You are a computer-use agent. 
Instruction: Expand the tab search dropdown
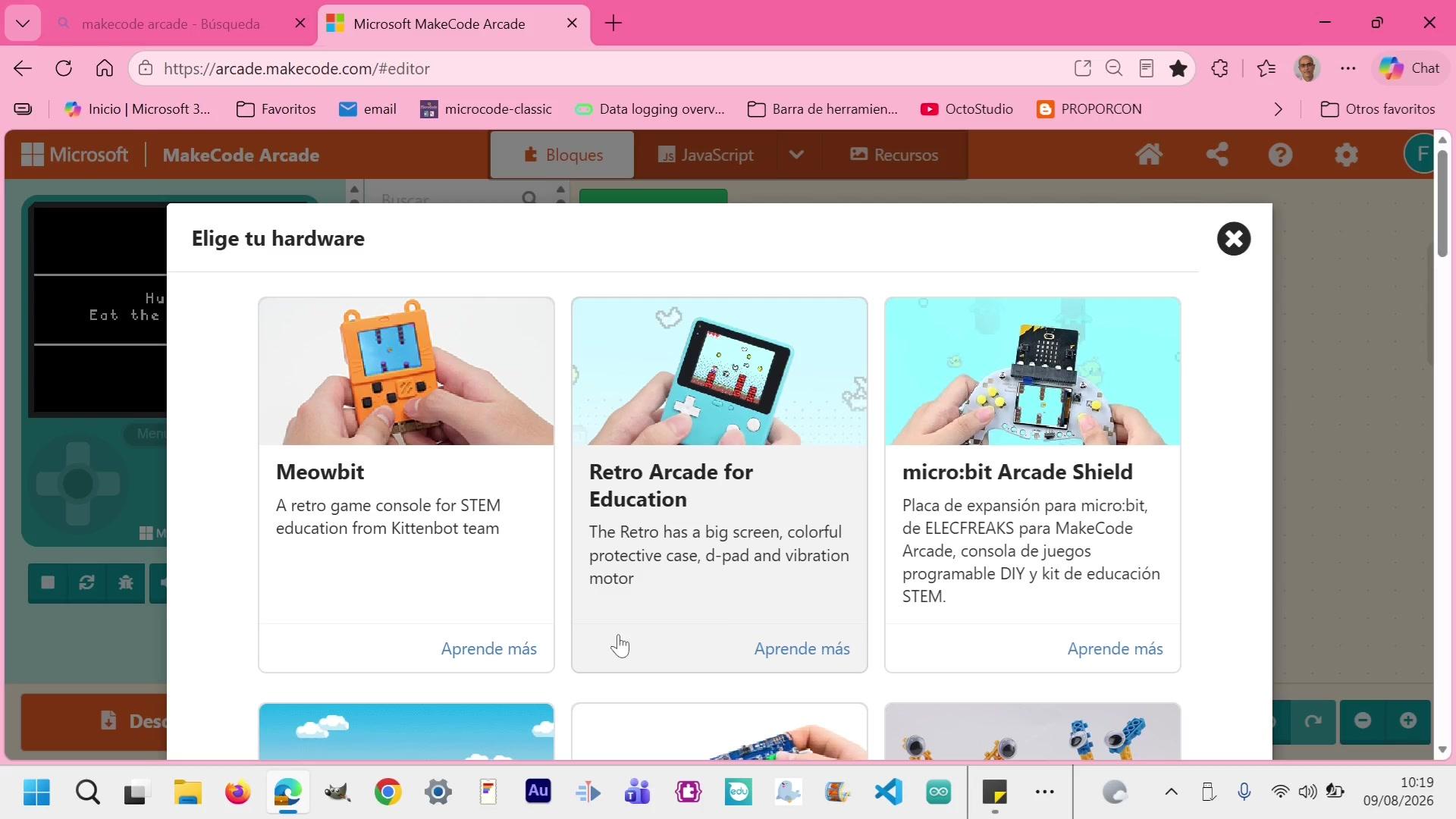[x=23, y=24]
